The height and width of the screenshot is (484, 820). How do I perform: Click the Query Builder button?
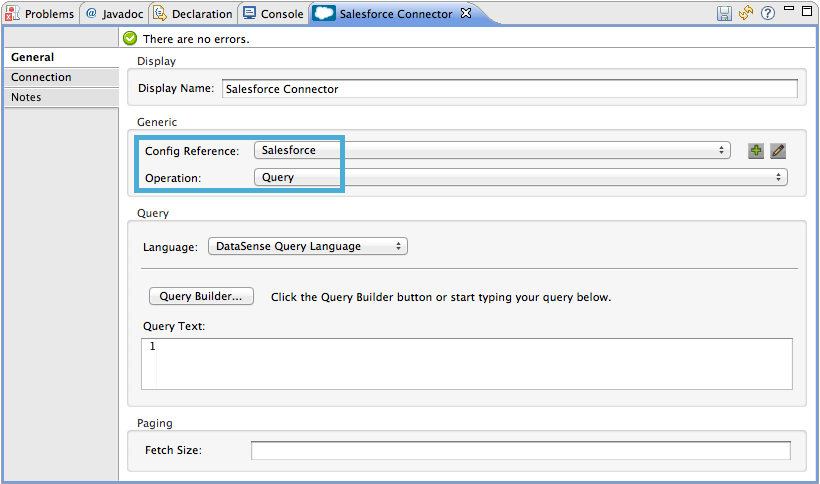pyautogui.click(x=201, y=296)
